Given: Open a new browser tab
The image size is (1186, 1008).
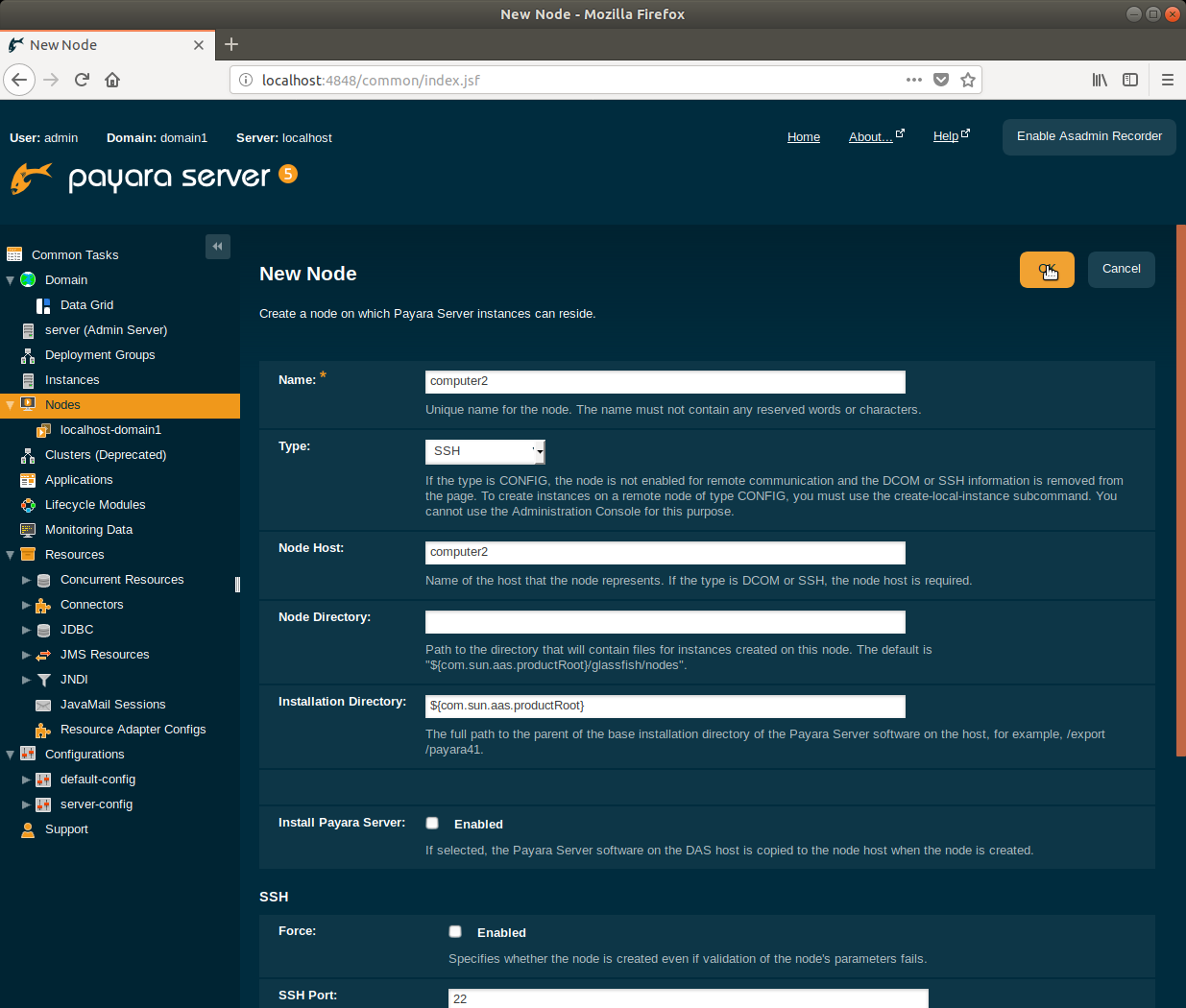Looking at the screenshot, I should [x=231, y=44].
